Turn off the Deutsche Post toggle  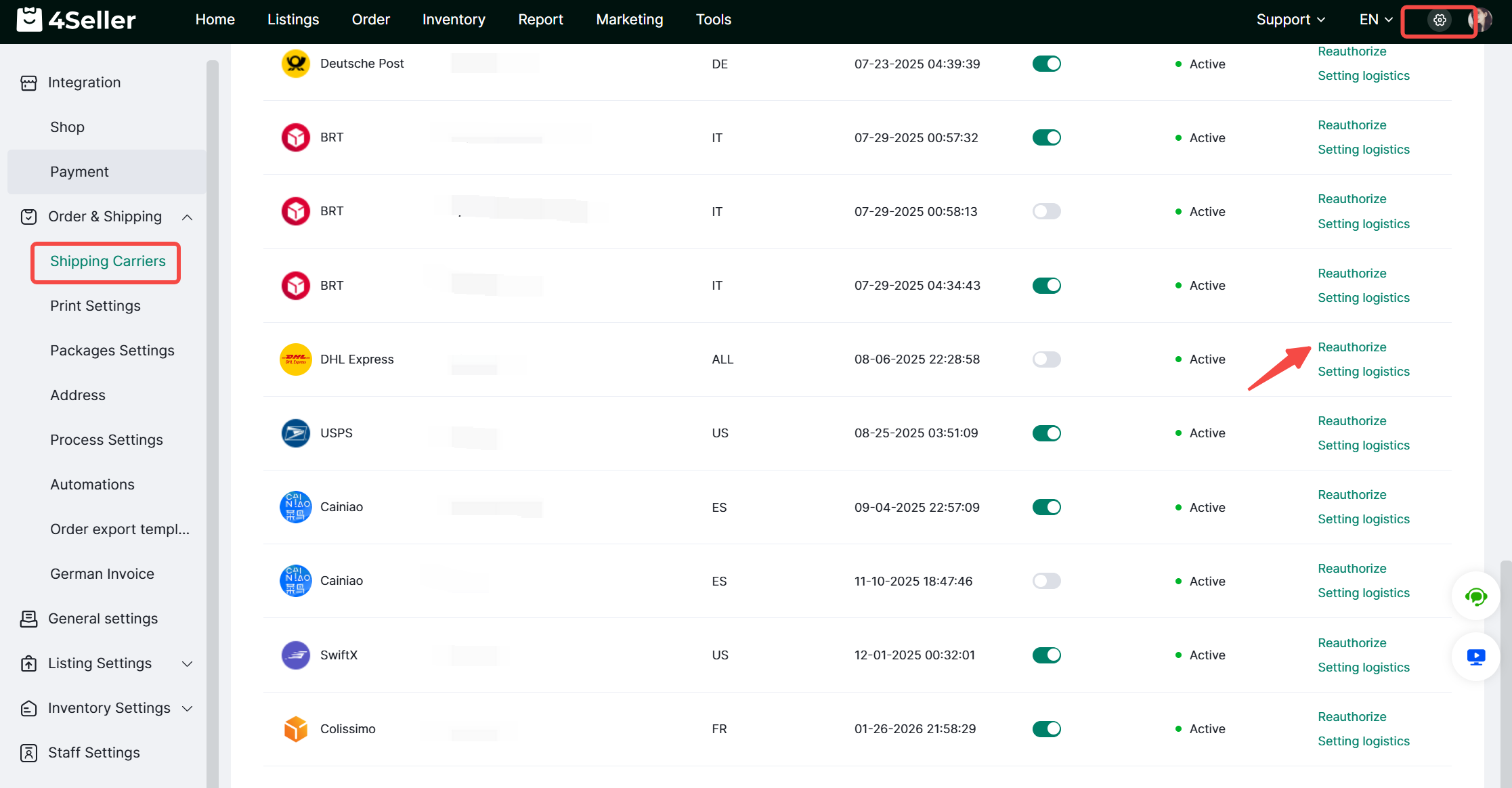point(1046,64)
